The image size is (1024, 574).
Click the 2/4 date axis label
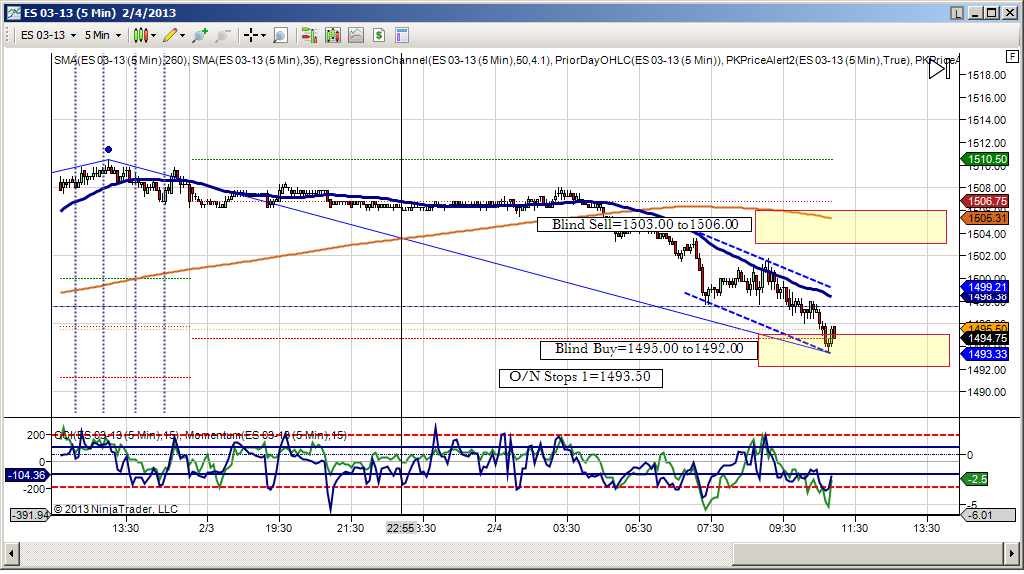[494, 528]
